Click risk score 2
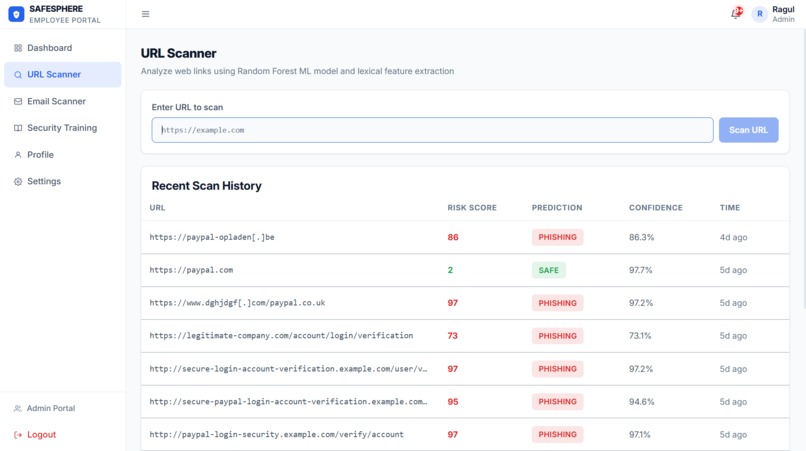Image resolution: width=806 pixels, height=451 pixels. pyautogui.click(x=450, y=270)
